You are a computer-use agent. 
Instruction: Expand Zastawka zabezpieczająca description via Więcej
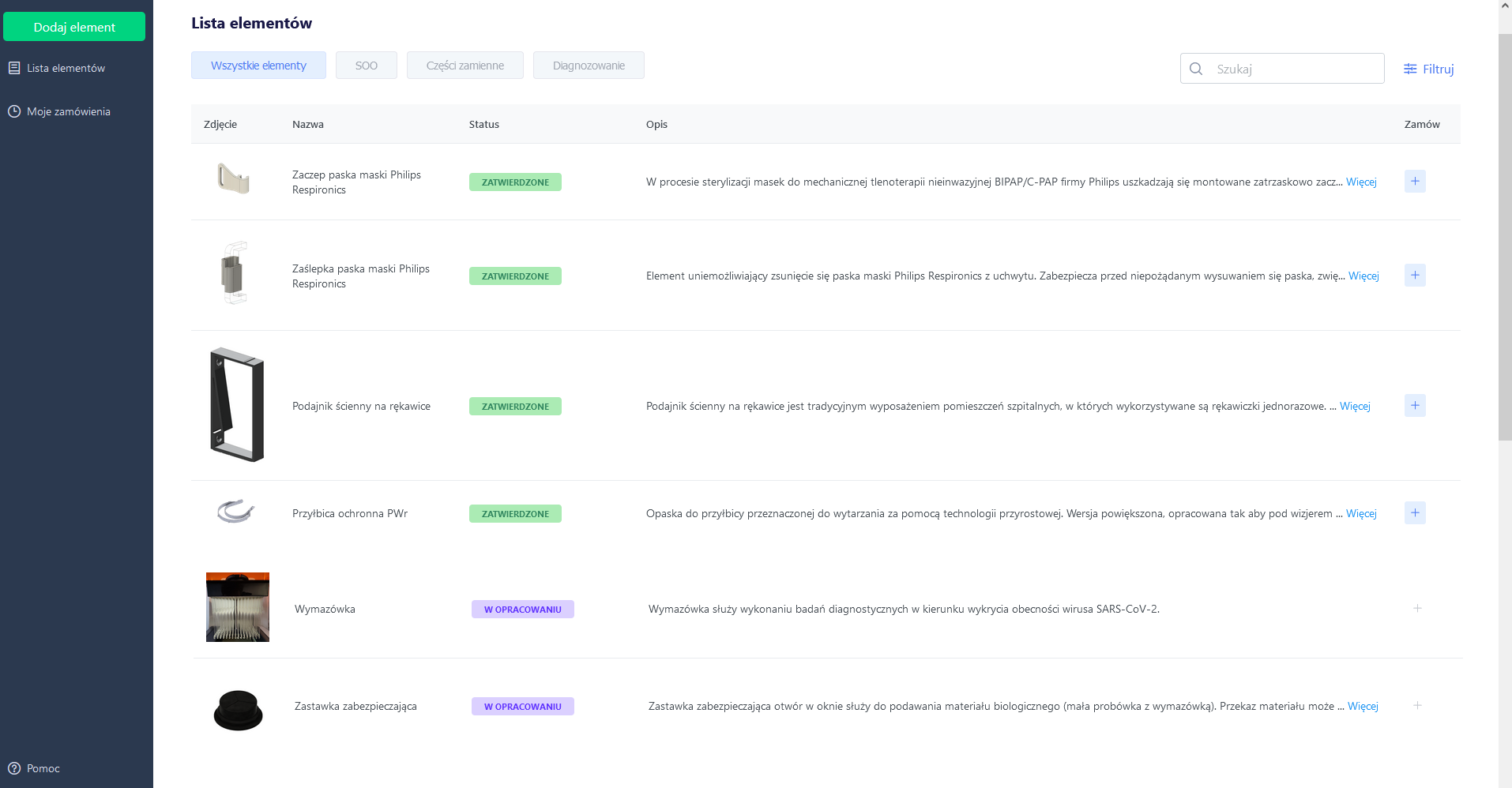click(1363, 707)
